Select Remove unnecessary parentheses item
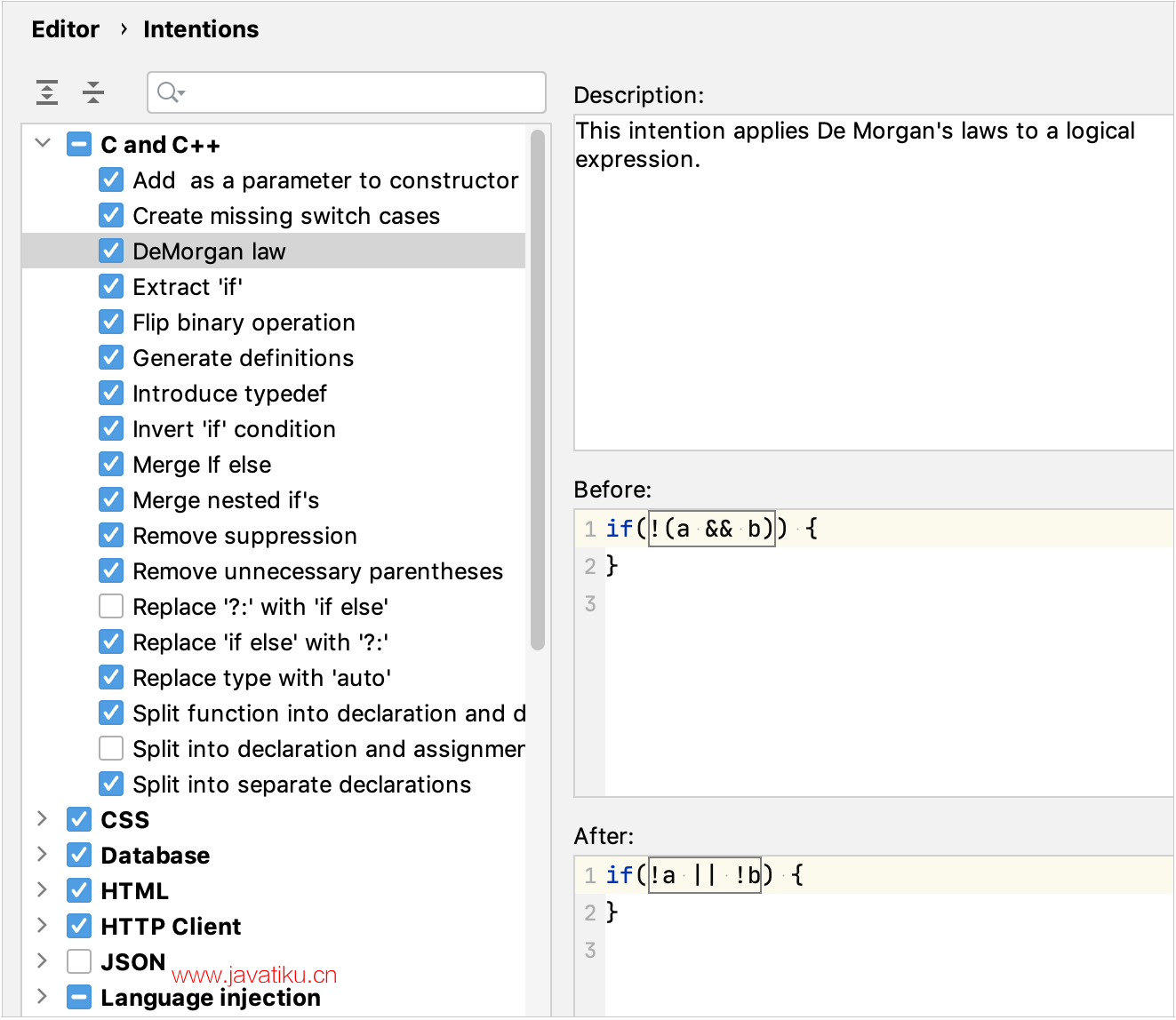 [x=317, y=571]
